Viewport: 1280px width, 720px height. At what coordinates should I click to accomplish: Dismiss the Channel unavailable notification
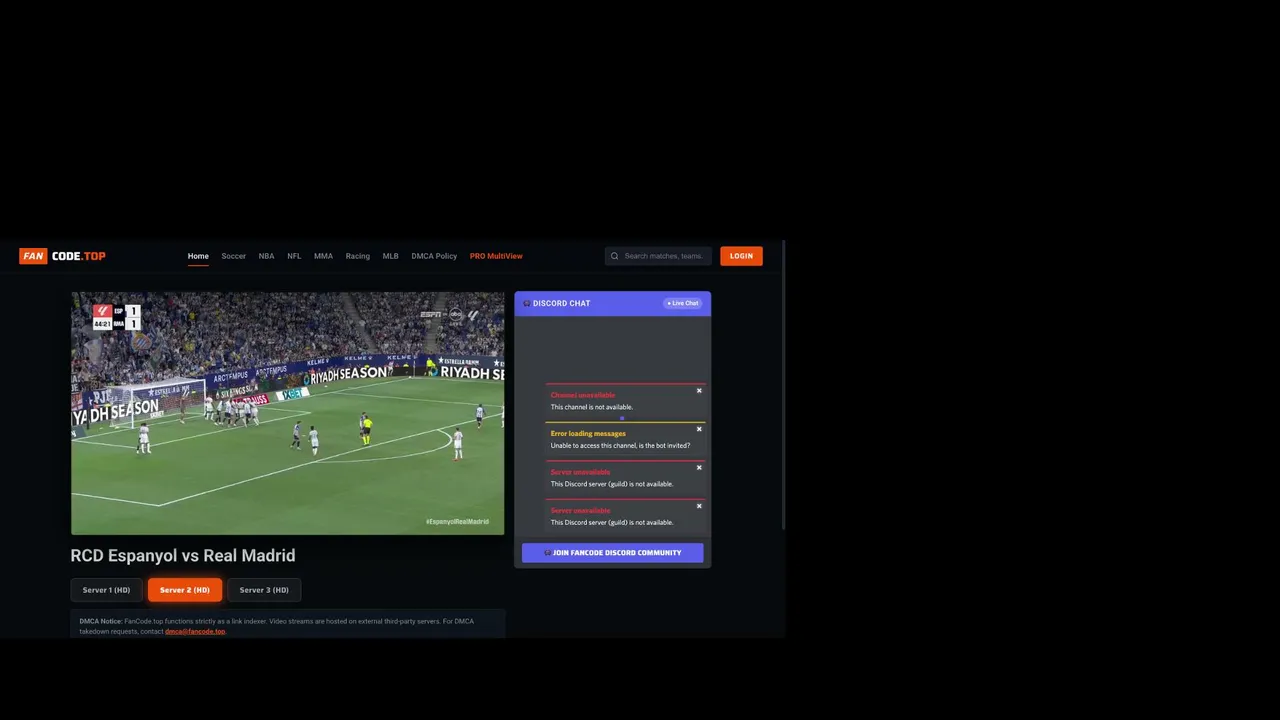coord(699,391)
